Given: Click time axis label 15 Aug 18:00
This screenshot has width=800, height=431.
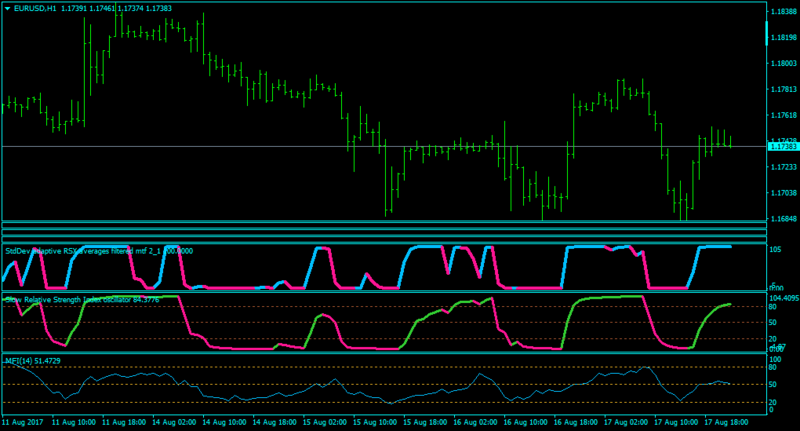Looking at the screenshot, I should pos(425,422).
